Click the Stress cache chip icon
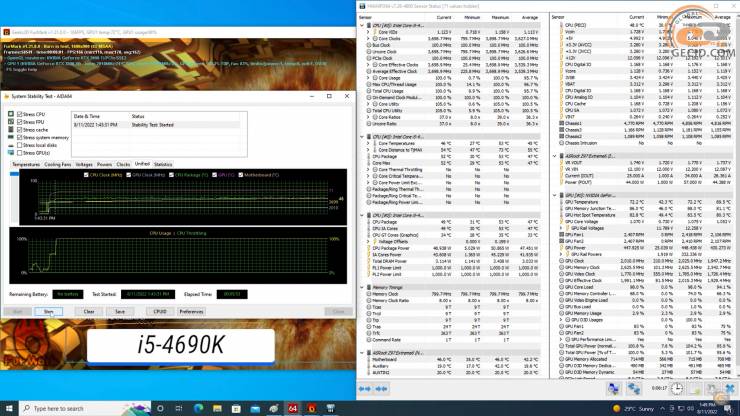Viewport: 740px width, 416px height. tap(11, 129)
